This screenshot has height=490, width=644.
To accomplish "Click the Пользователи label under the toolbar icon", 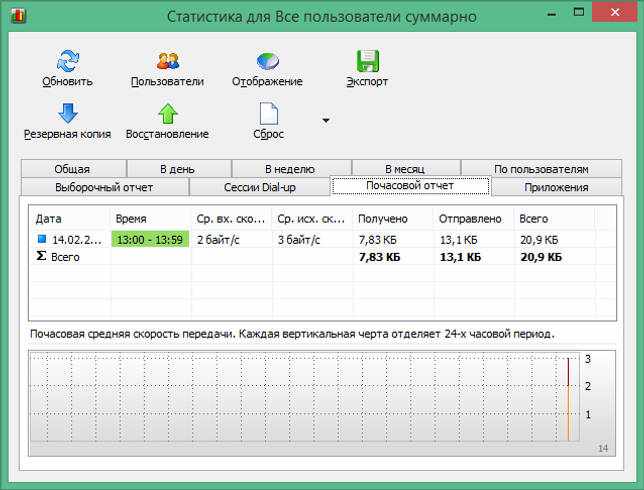I will (x=168, y=81).
